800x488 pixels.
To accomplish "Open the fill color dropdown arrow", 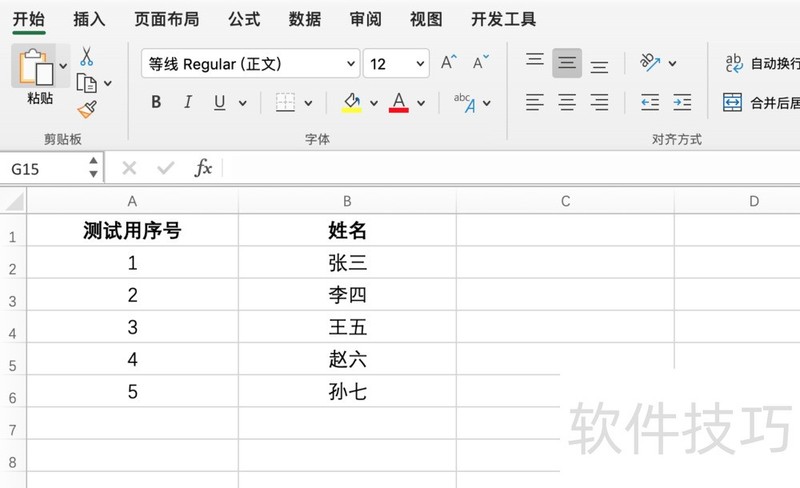I will pos(374,103).
